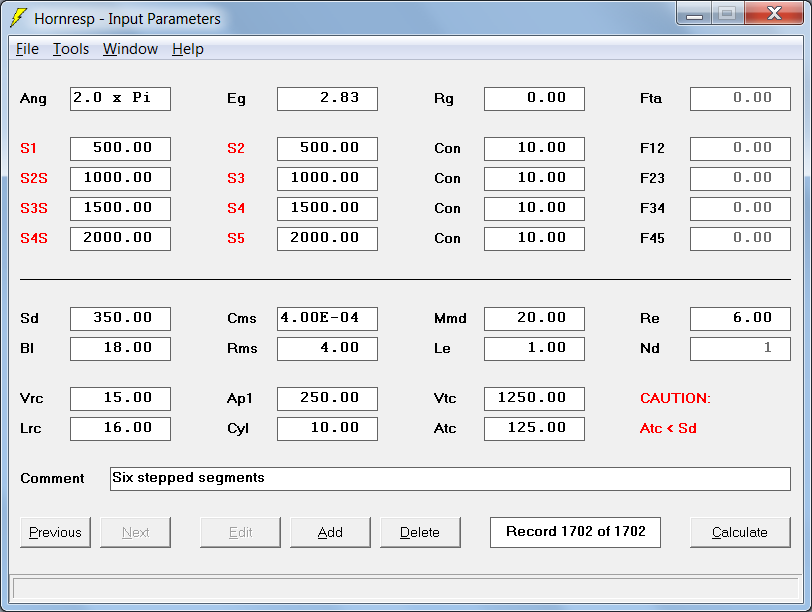
Task: Select the Con field beside F12
Action: [534, 149]
